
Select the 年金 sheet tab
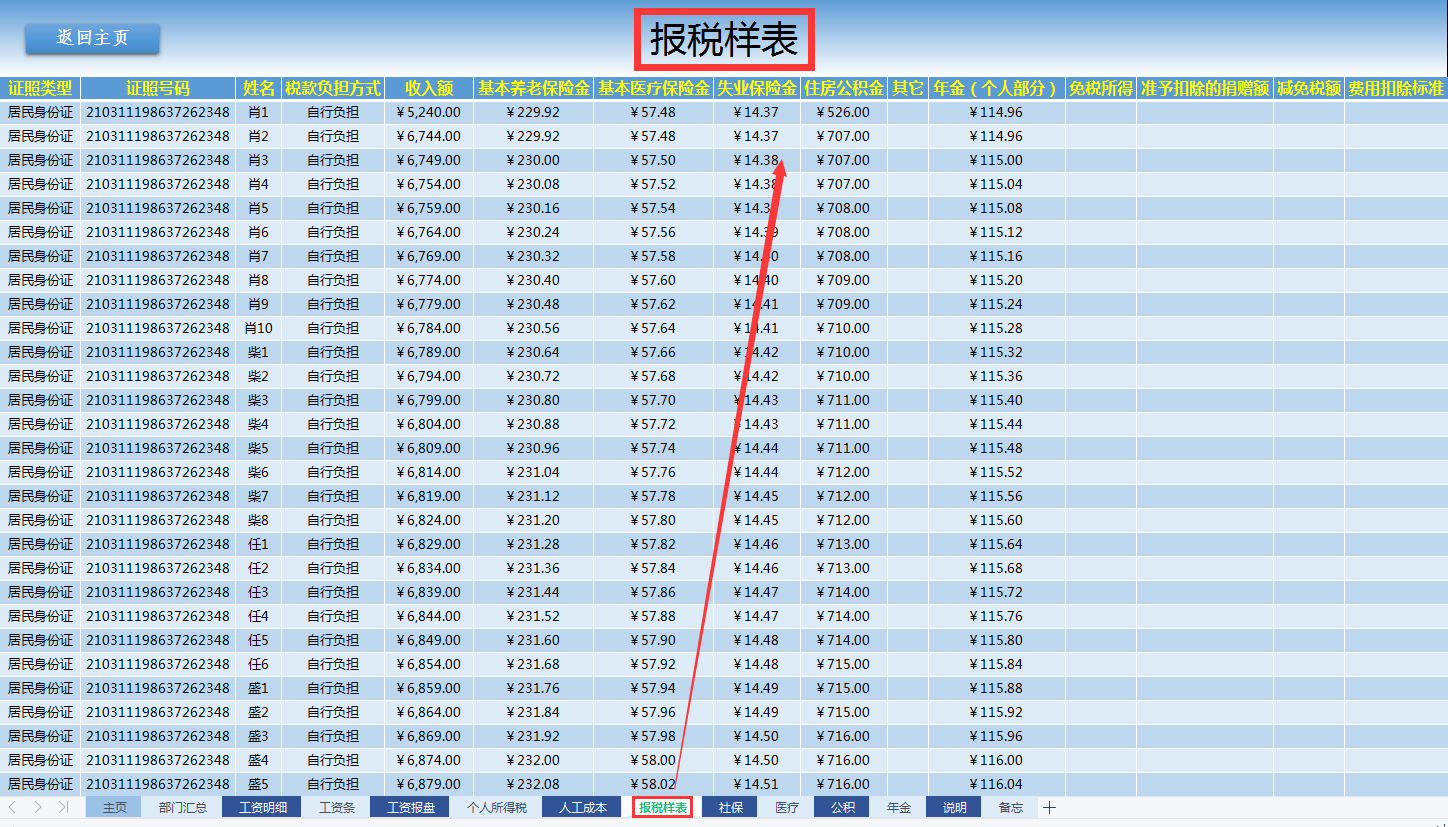899,807
